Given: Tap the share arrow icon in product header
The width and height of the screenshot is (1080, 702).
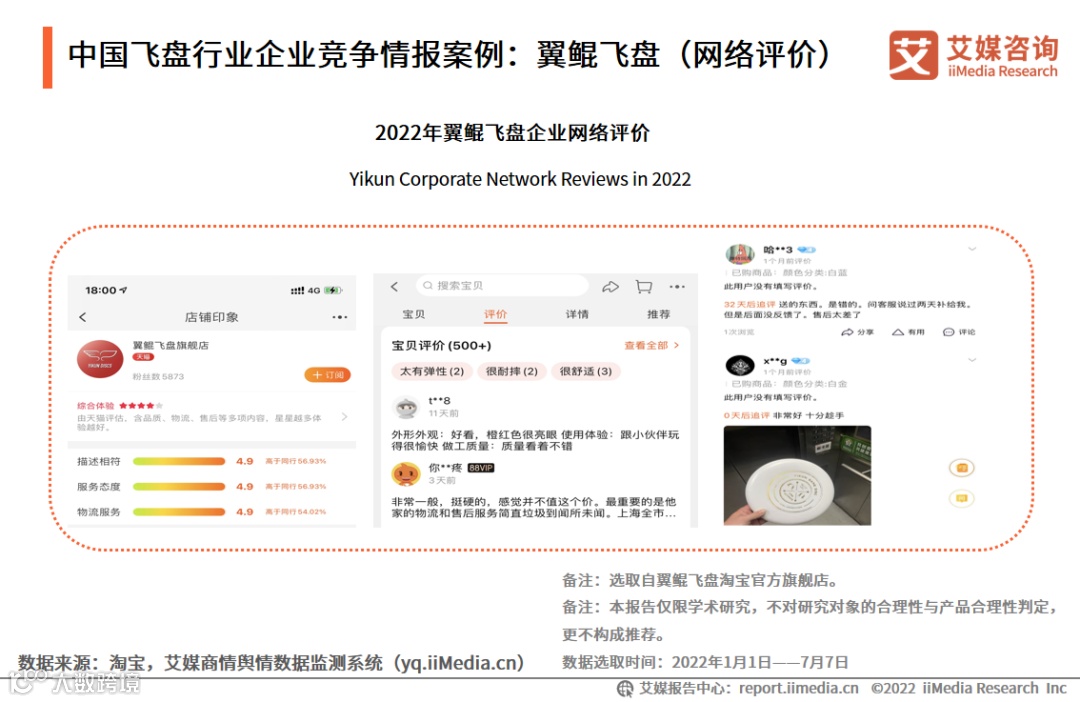Looking at the screenshot, I should [610, 287].
